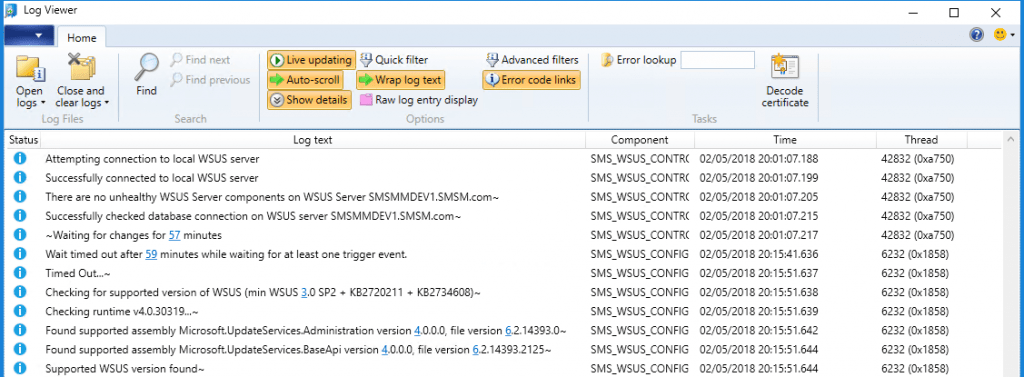Screen dimensions: 1024x377
Task: Click the Close and clear logs icon
Action: coord(82,67)
